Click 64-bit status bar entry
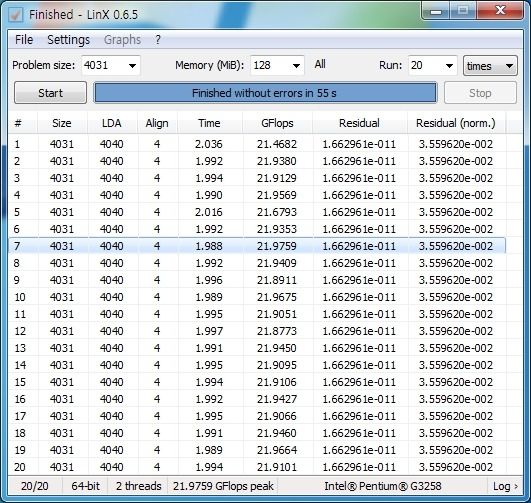Screen dimensions: 531x503 point(85,486)
